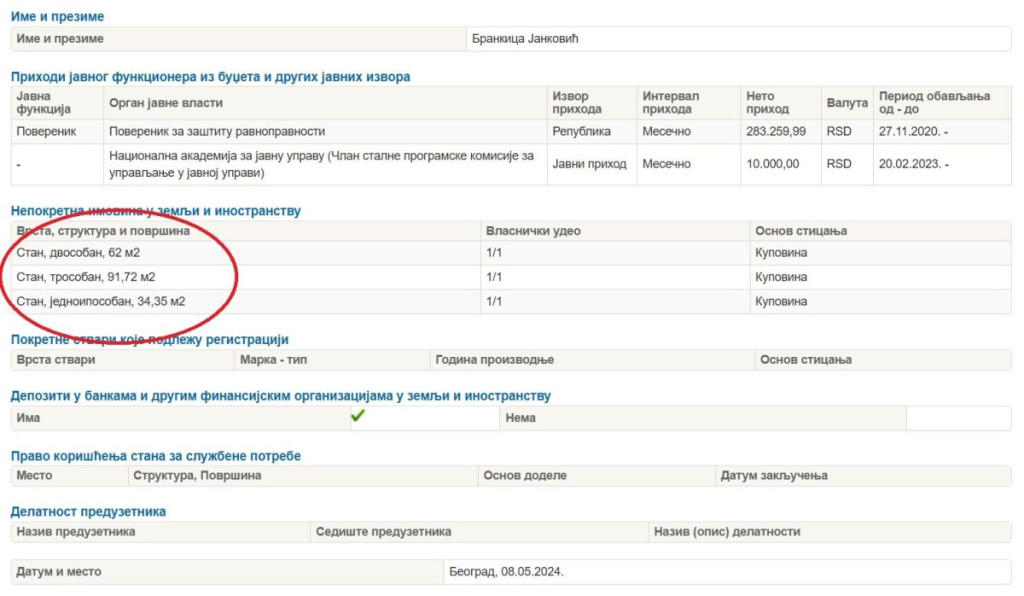Screen dimensions: 1024x596
Task: Click the Приходи јавног функционера section heading
Action: coord(210,76)
